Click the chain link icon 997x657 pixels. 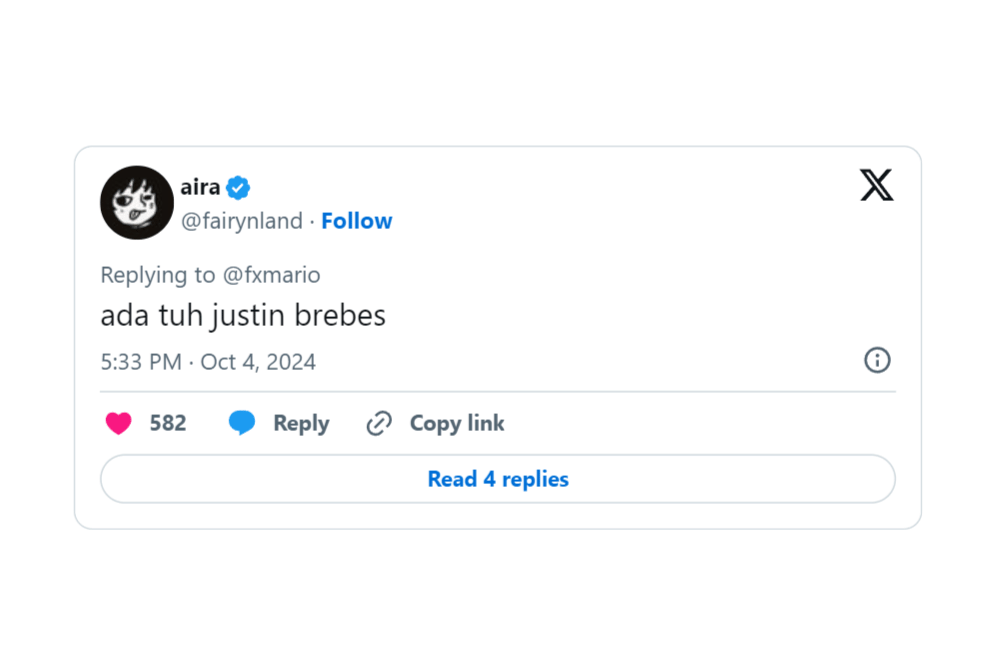coord(379,423)
